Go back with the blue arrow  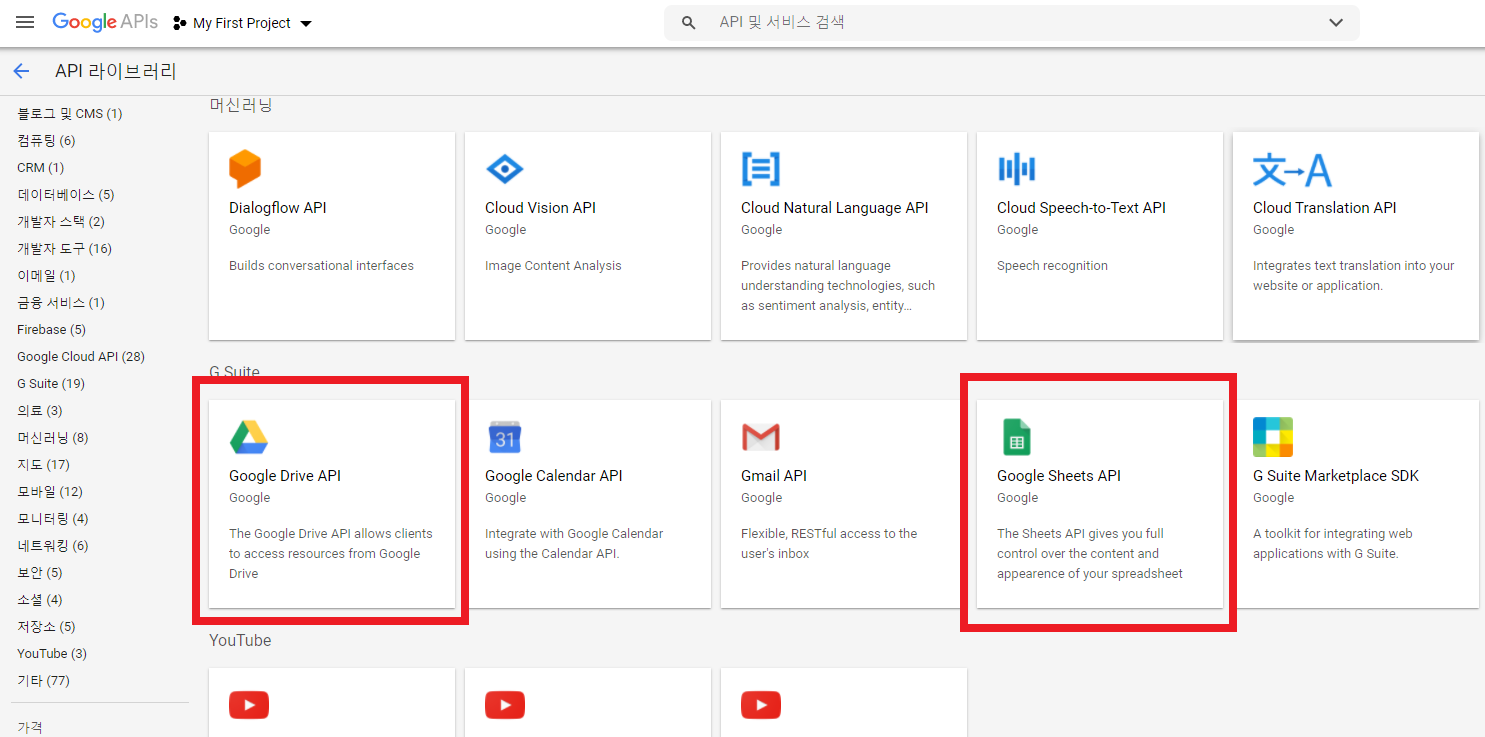21,71
